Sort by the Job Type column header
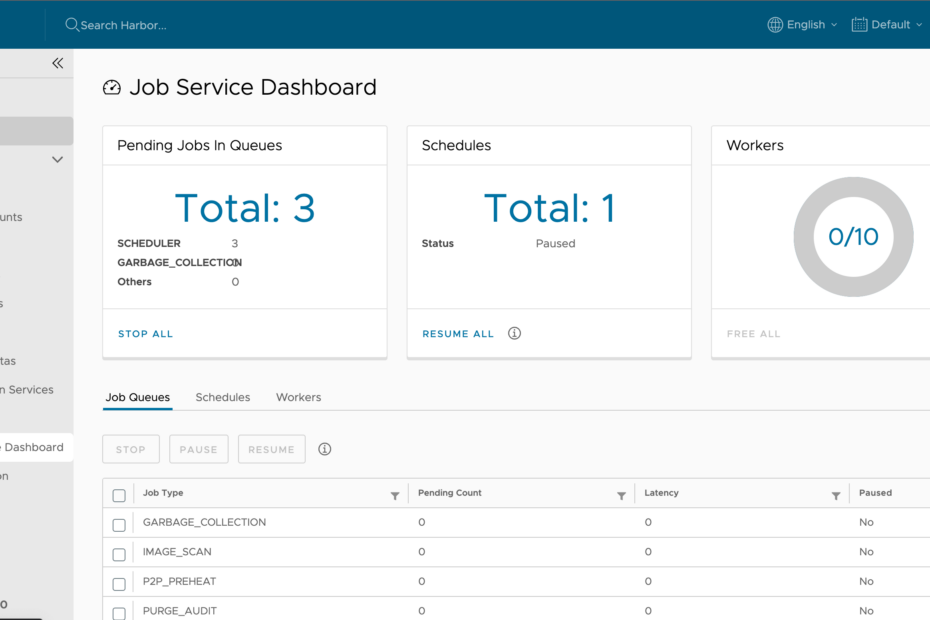Image resolution: width=930 pixels, height=620 pixels. coord(163,492)
